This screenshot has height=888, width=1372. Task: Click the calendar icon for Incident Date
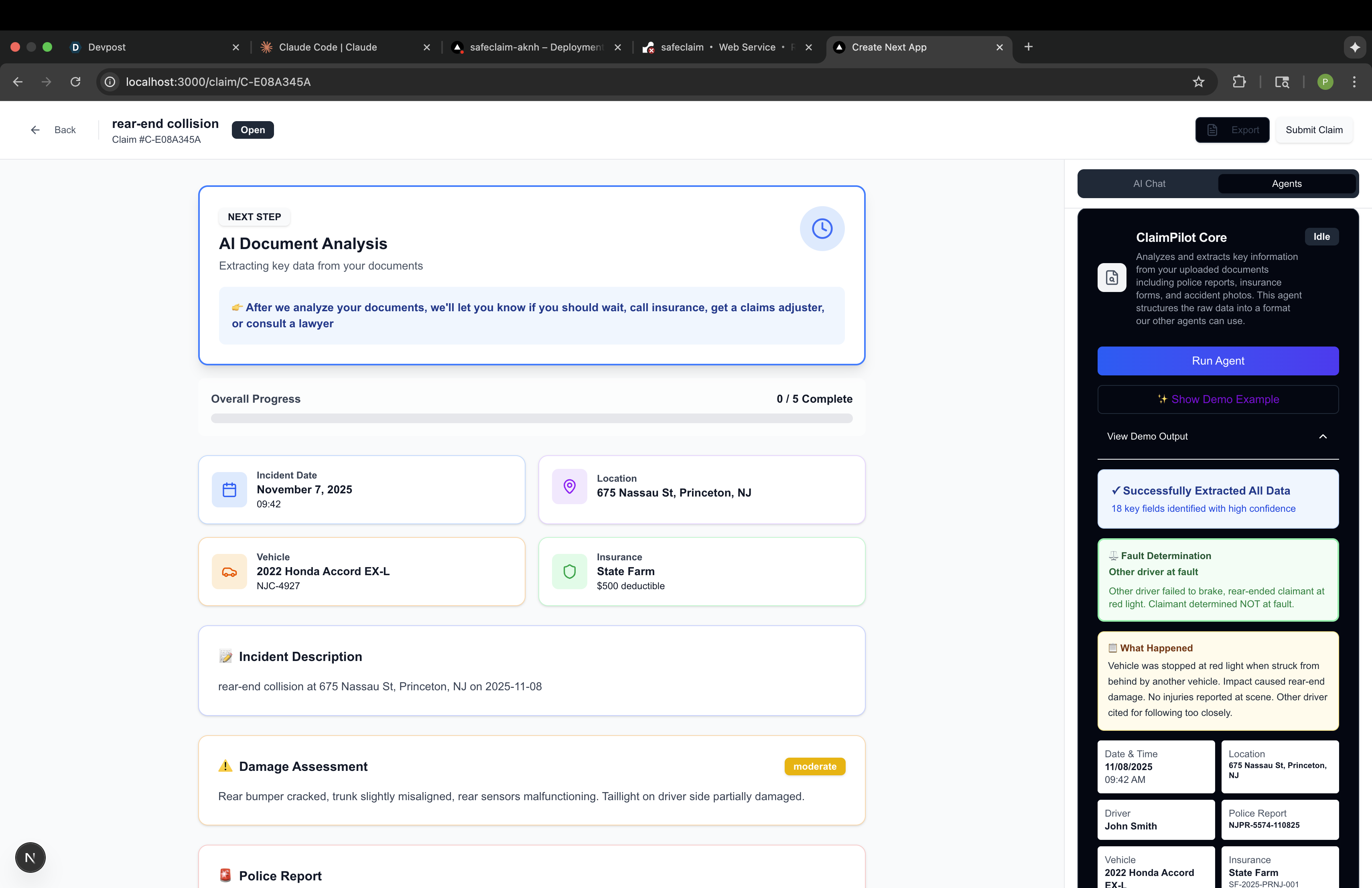tap(229, 490)
